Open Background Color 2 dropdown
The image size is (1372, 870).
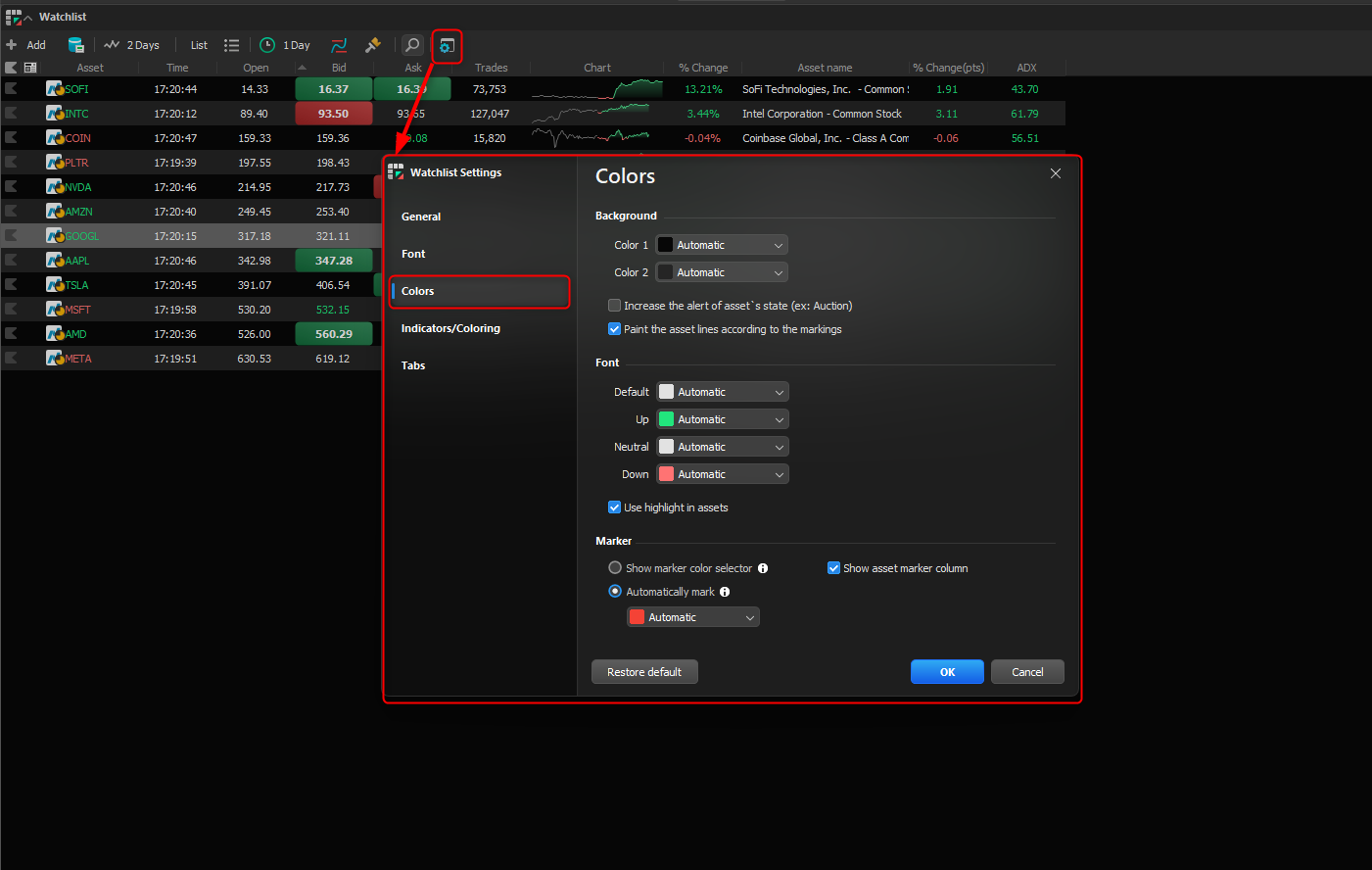[x=722, y=272]
